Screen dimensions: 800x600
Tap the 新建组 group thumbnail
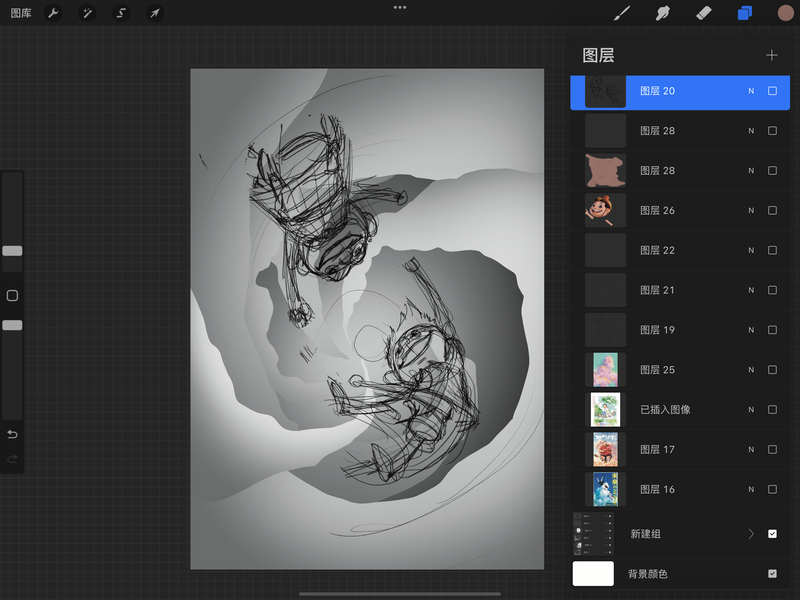pyautogui.click(x=593, y=534)
